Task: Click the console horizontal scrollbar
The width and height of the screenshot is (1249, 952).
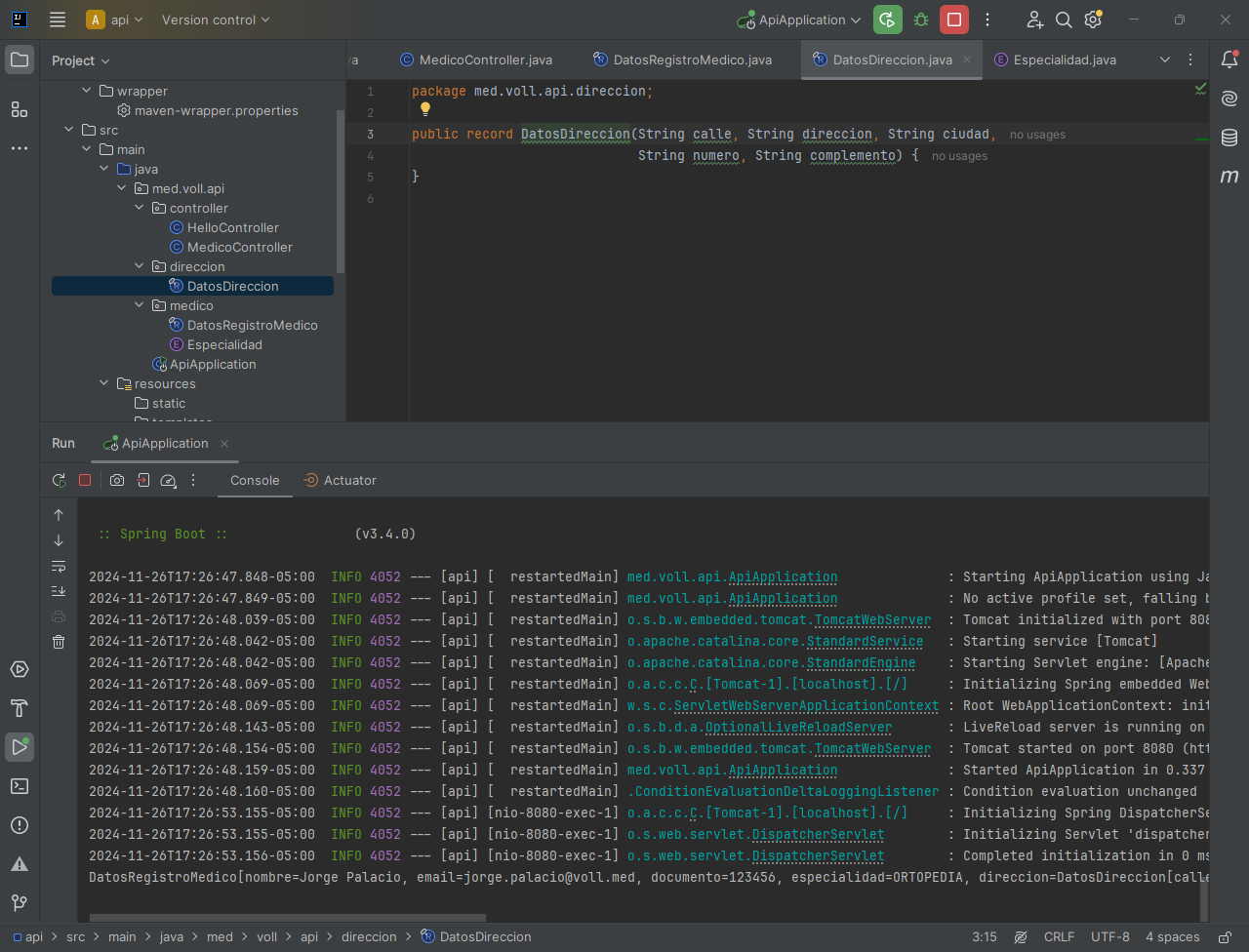Action: pos(287,917)
